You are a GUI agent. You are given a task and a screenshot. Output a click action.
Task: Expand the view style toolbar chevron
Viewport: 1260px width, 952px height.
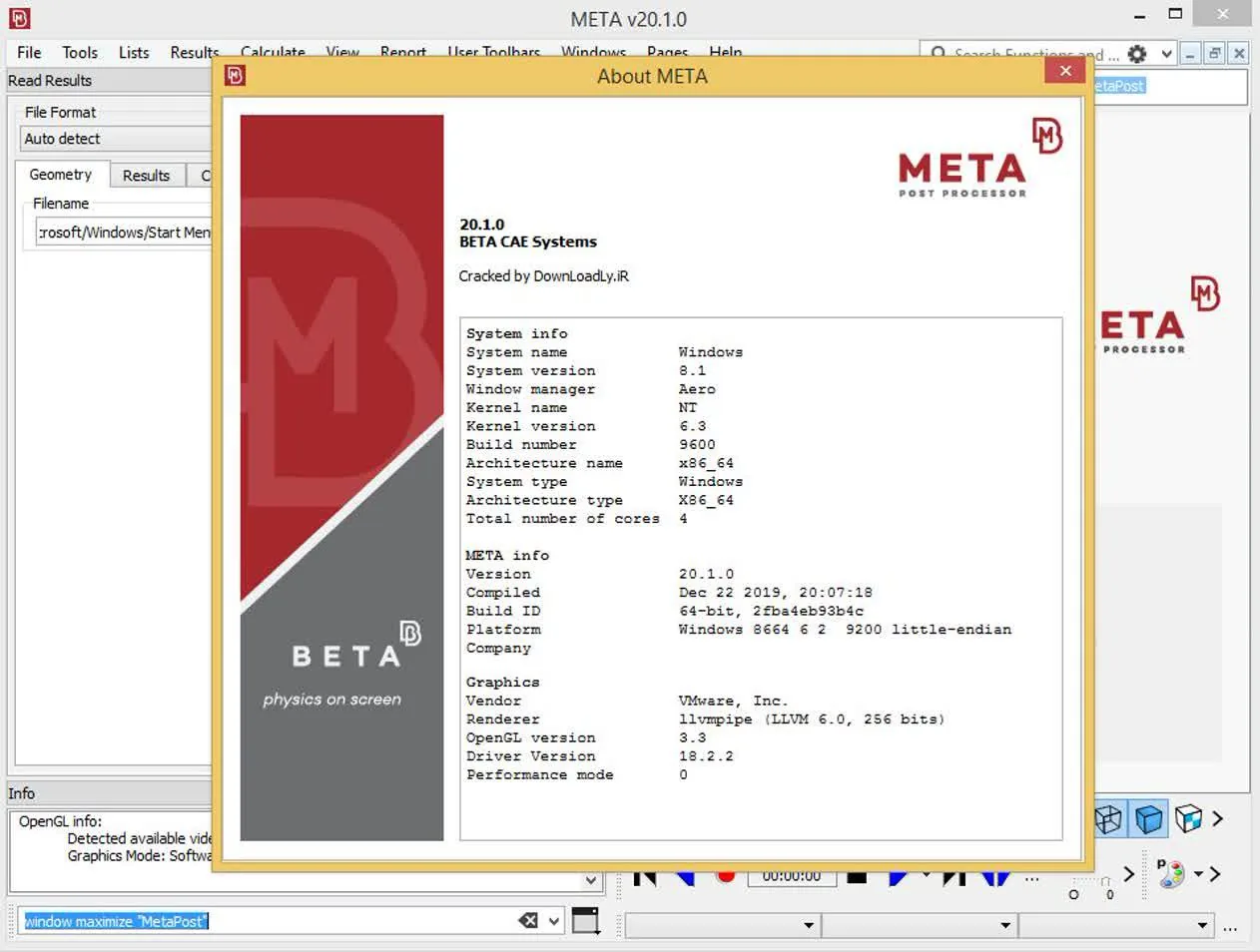click(x=1217, y=819)
